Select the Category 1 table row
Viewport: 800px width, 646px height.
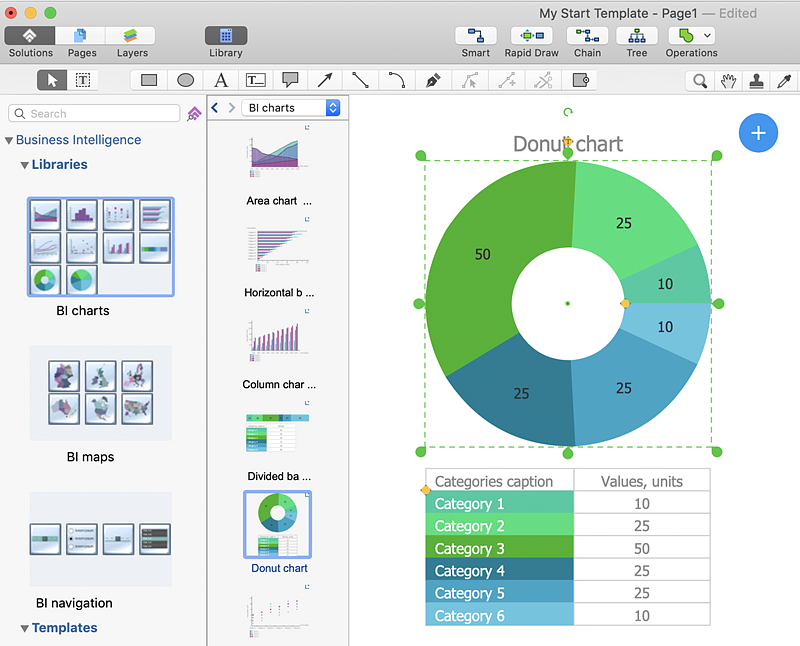pos(567,503)
